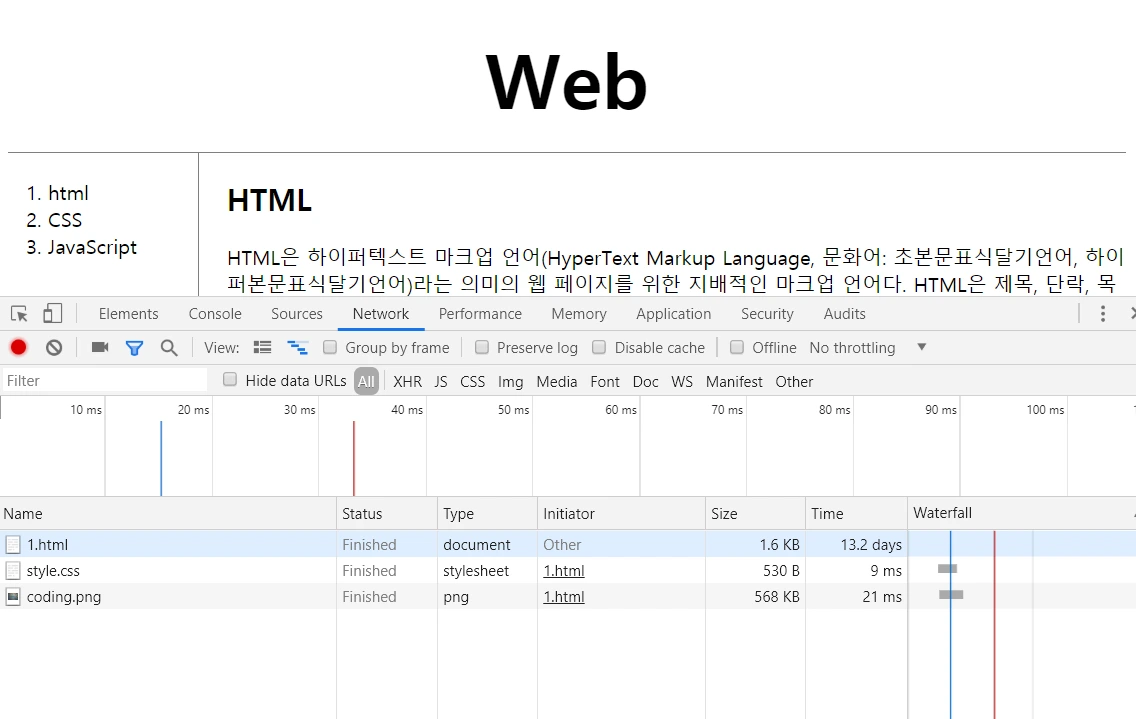Sort by the Status column header
1136x719 pixels.
click(x=387, y=513)
